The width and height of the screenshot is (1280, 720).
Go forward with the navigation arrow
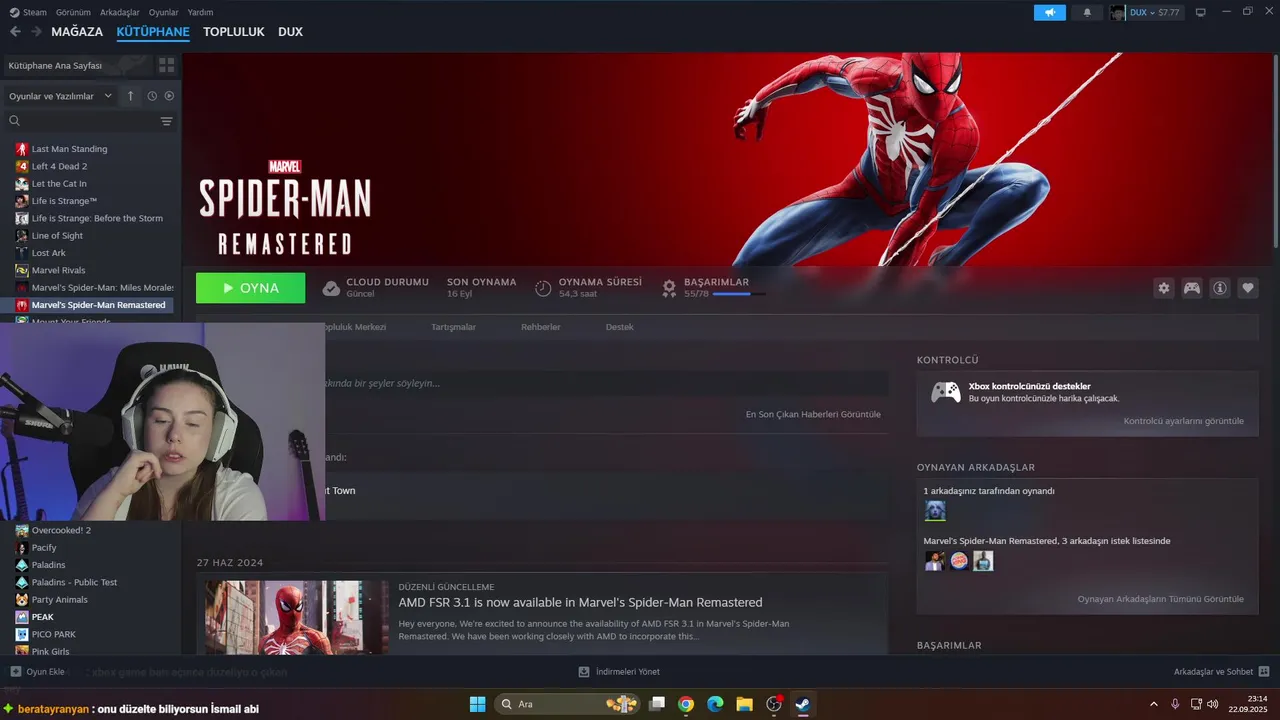[36, 32]
